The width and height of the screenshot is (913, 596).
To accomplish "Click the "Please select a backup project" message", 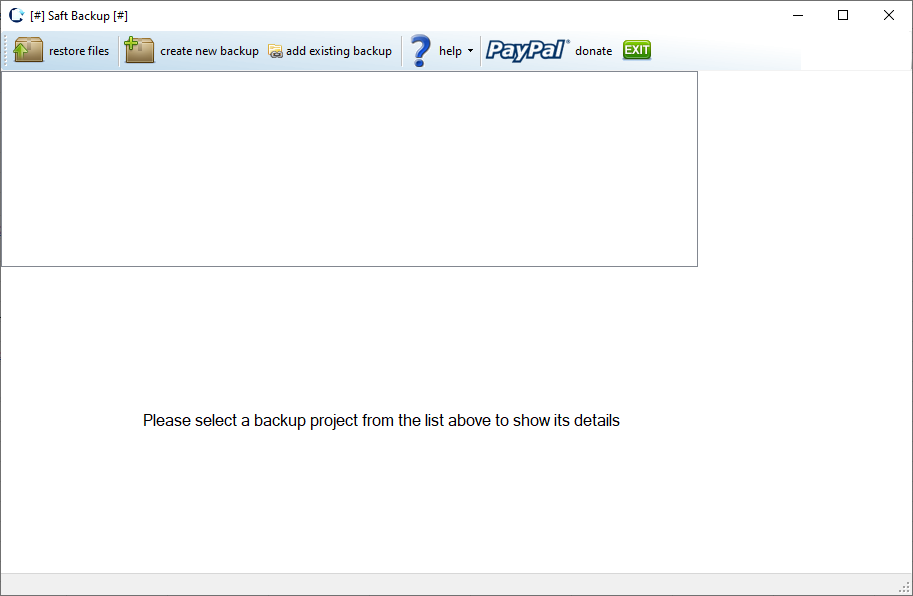I will (x=381, y=421).
